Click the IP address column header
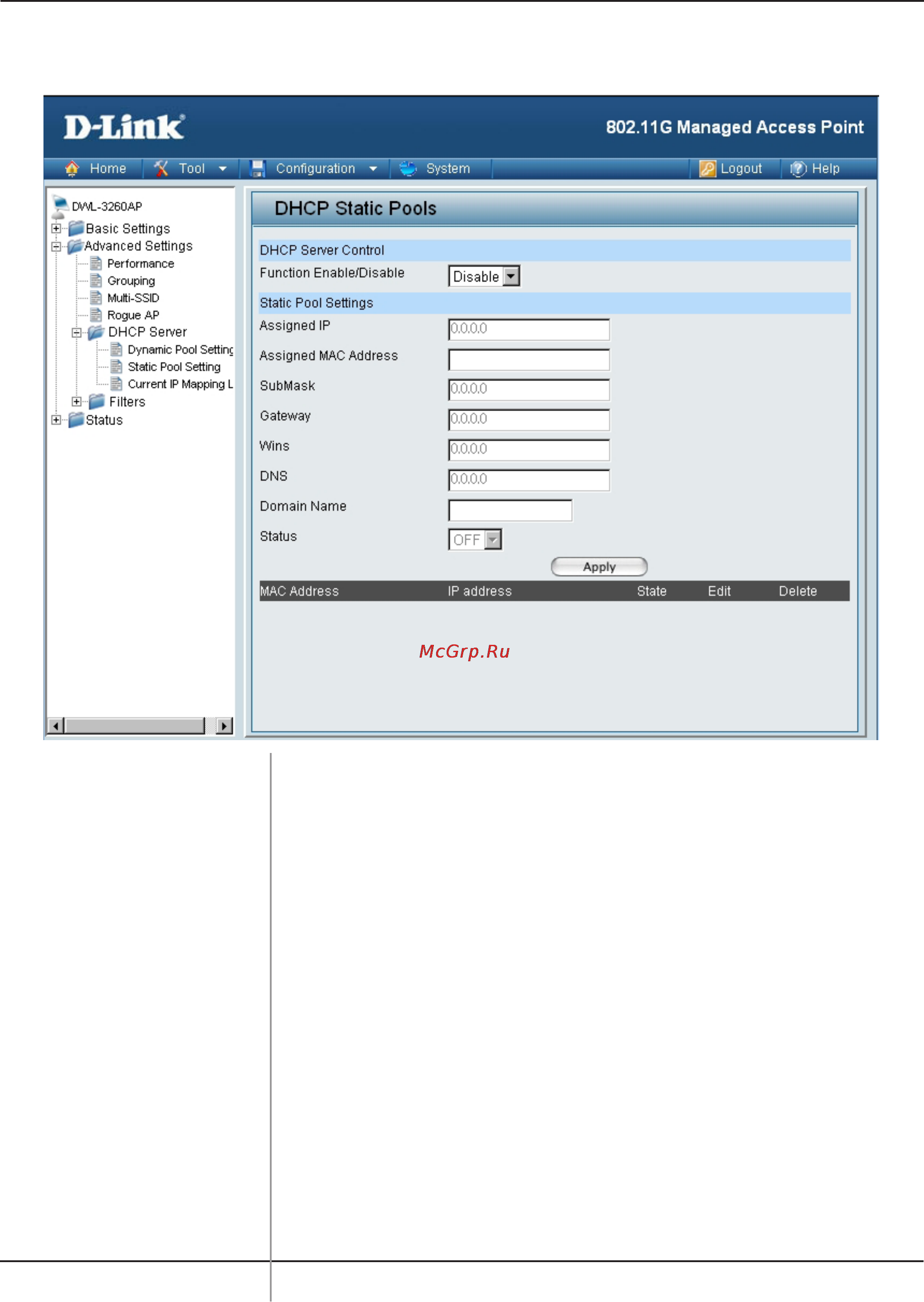 point(480,591)
